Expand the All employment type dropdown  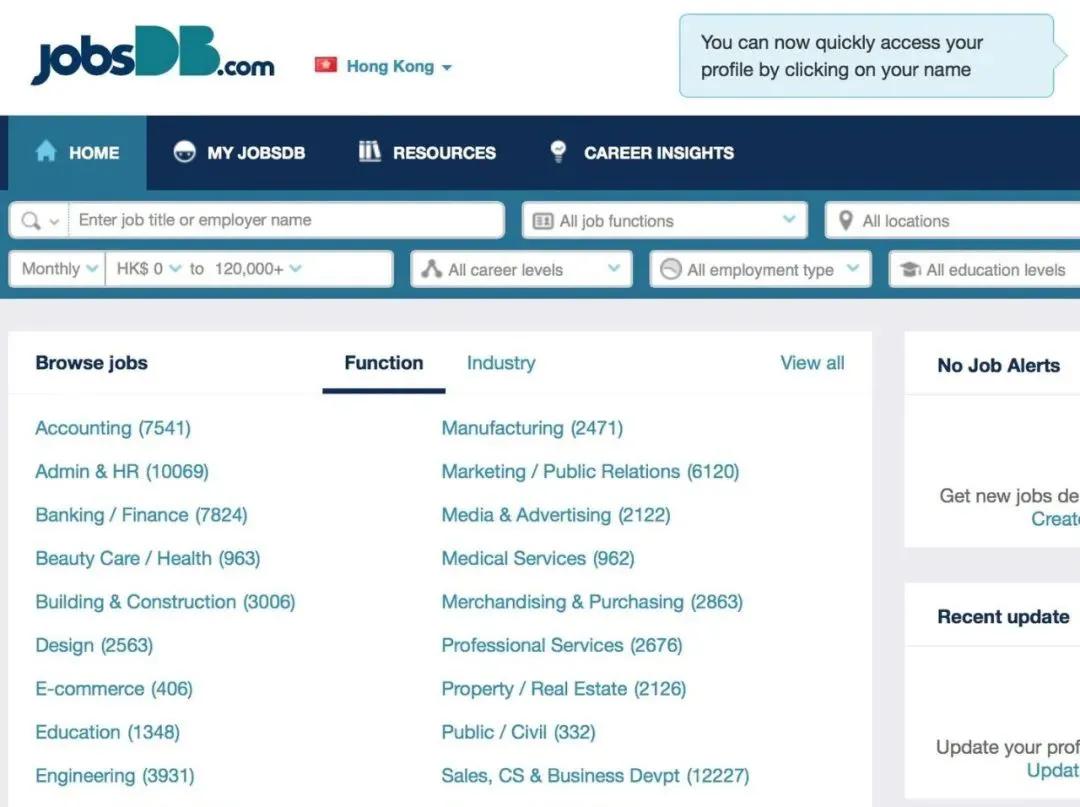pyautogui.click(x=760, y=269)
